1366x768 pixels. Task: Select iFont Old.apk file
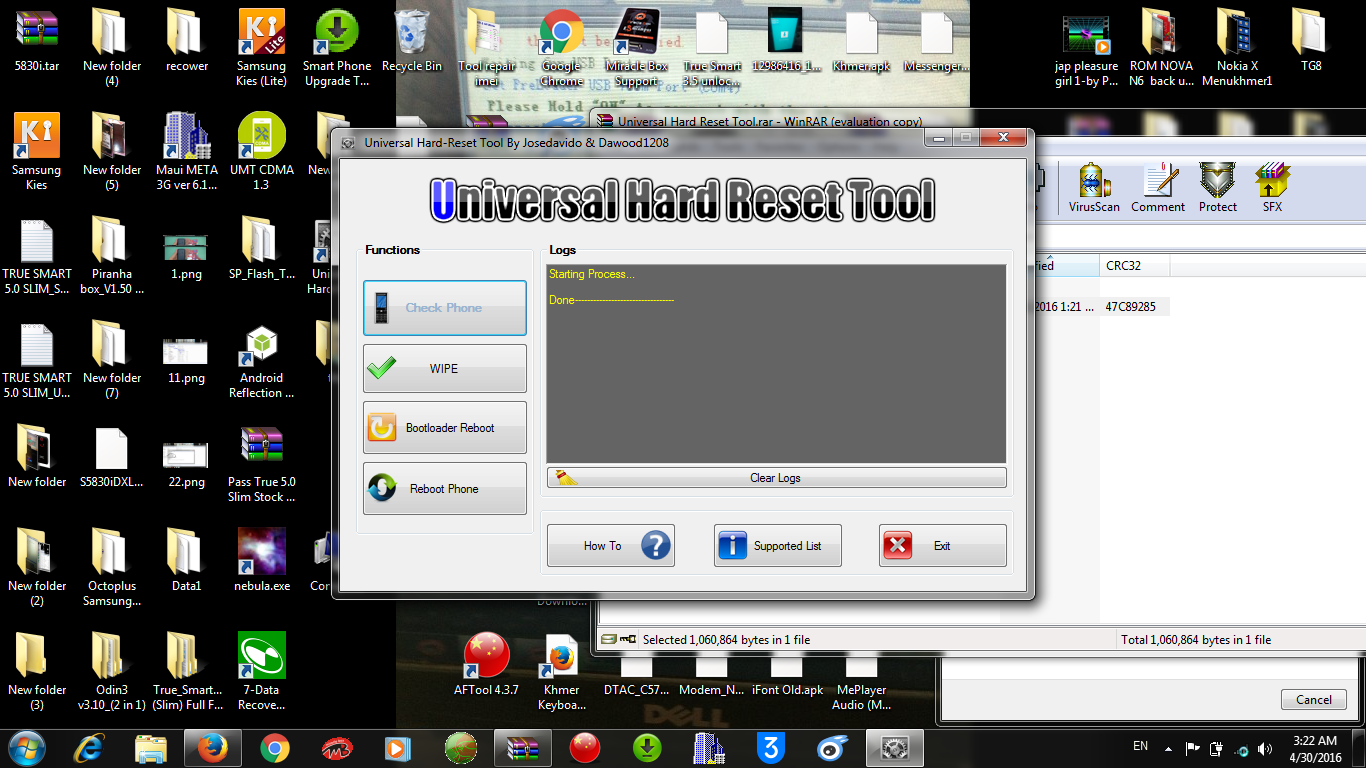point(787,676)
